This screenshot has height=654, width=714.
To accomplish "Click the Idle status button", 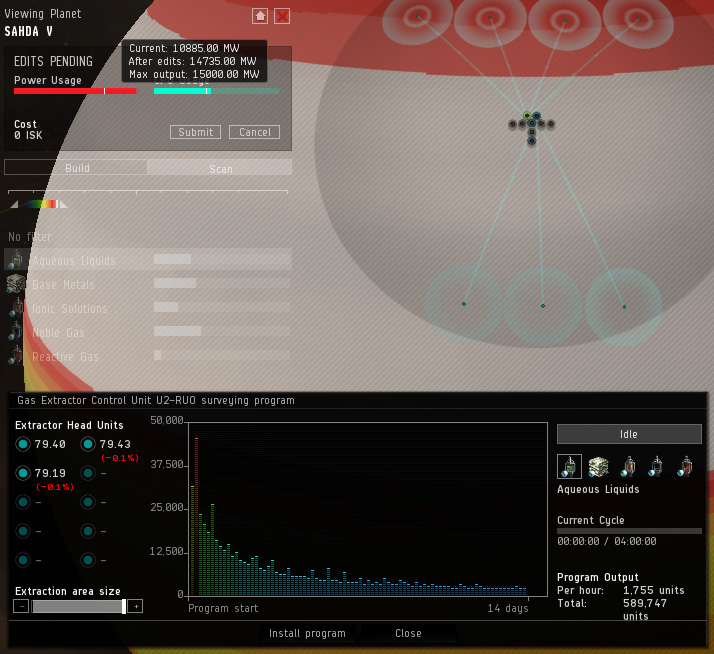I will pyautogui.click(x=629, y=434).
